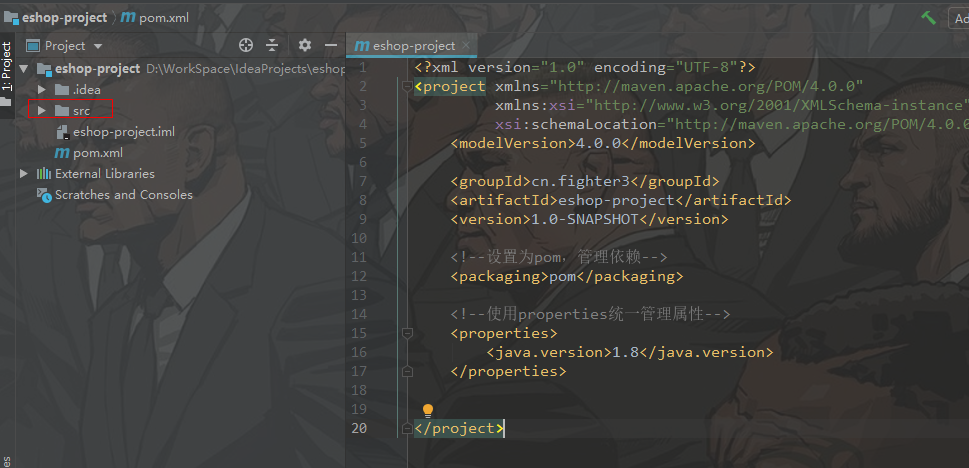The height and width of the screenshot is (468, 969).
Task: Fold the properties block at line 15
Action: [x=407, y=333]
